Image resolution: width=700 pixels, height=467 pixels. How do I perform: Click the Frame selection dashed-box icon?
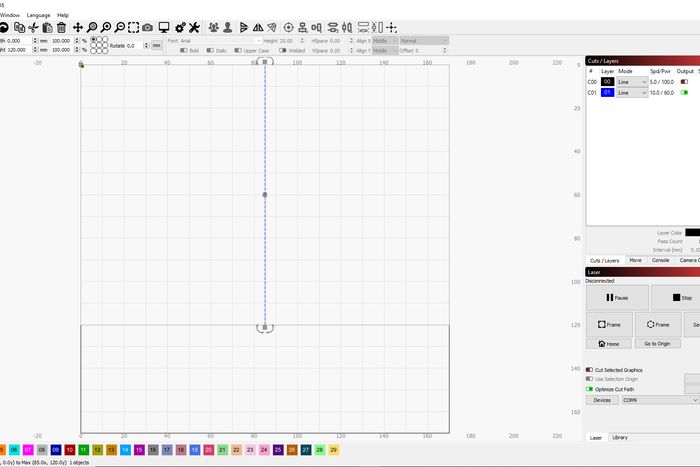[134, 27]
